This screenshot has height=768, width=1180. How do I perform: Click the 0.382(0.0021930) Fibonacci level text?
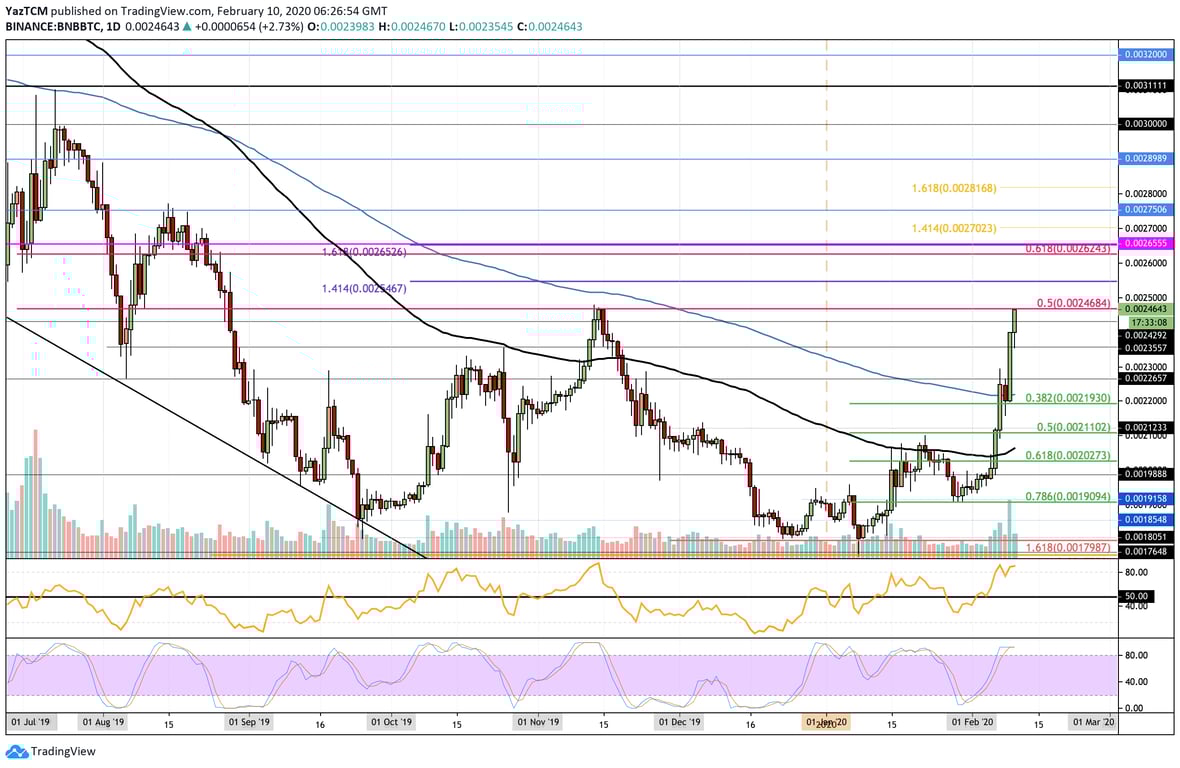1068,398
